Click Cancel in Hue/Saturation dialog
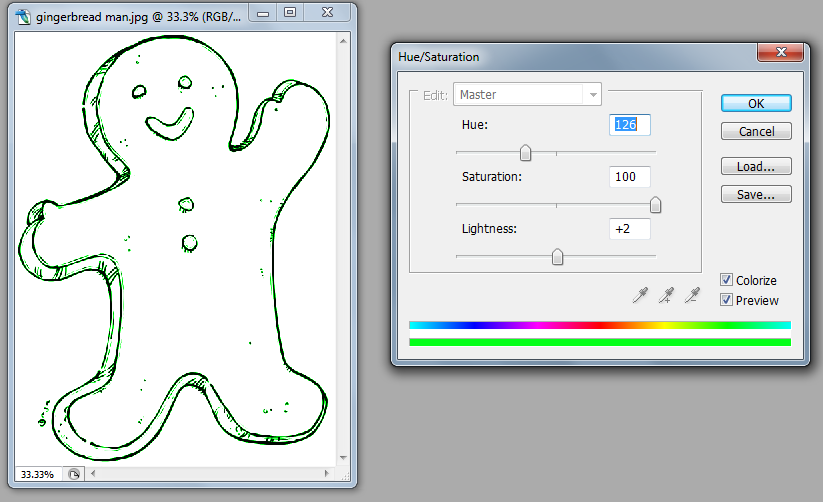The image size is (823, 502). coord(756,131)
